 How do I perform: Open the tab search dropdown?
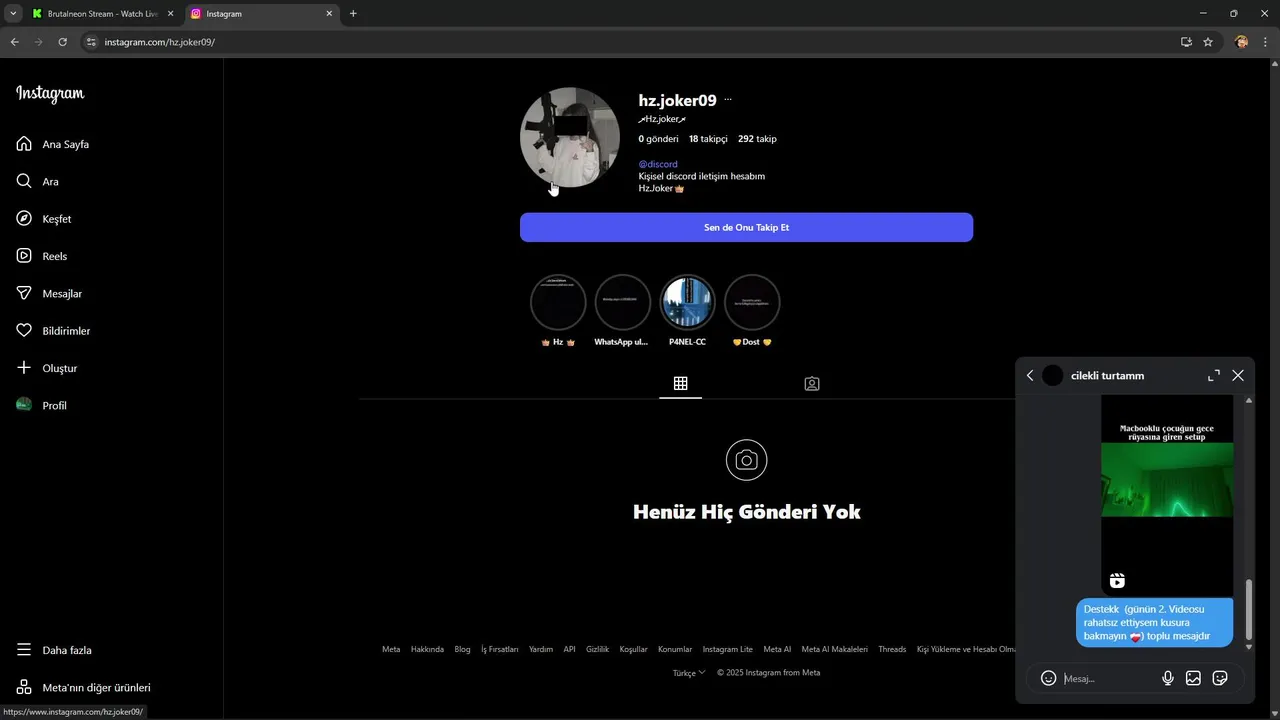(13, 14)
